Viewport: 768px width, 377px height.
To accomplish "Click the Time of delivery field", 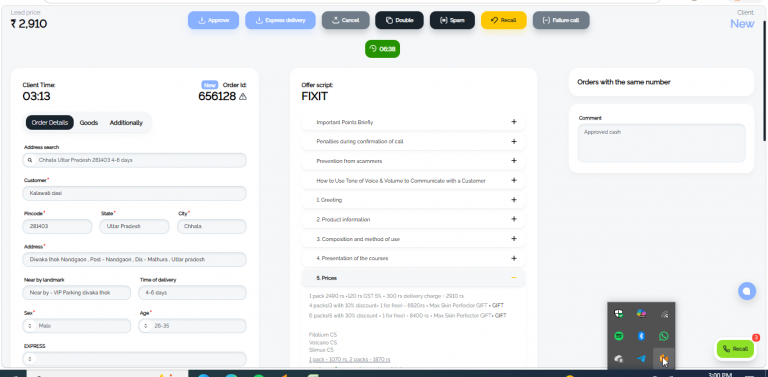I will tap(192, 292).
